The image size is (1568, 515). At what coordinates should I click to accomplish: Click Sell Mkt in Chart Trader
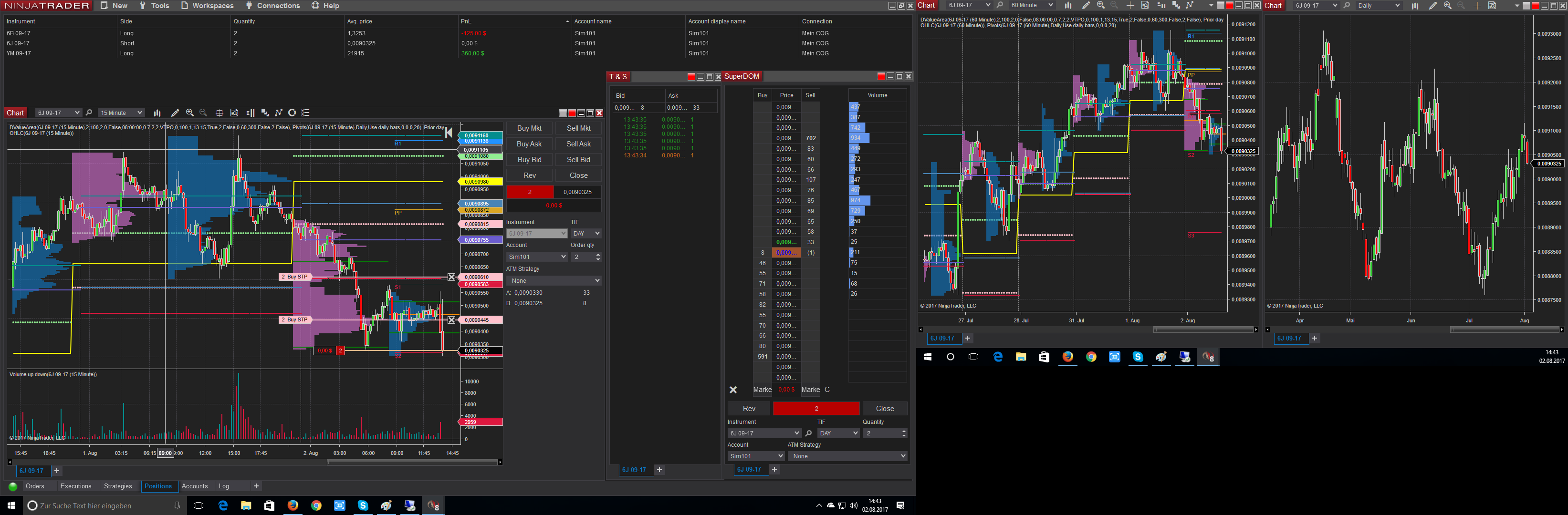point(579,128)
